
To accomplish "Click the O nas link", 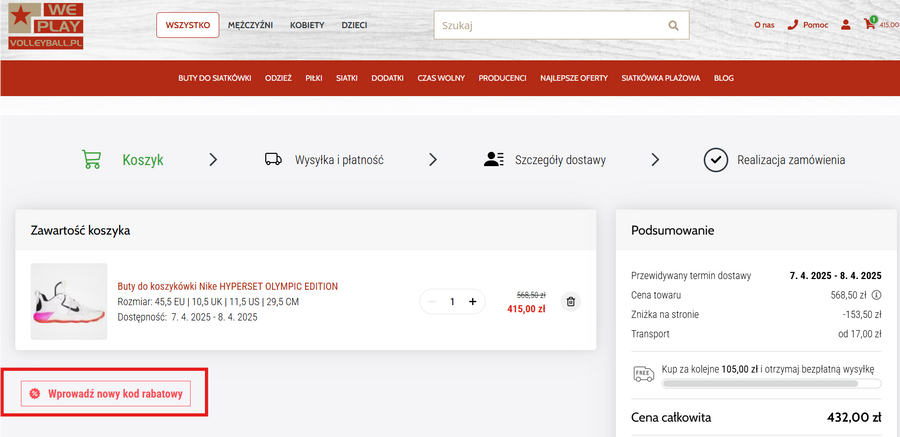I will [x=764, y=25].
